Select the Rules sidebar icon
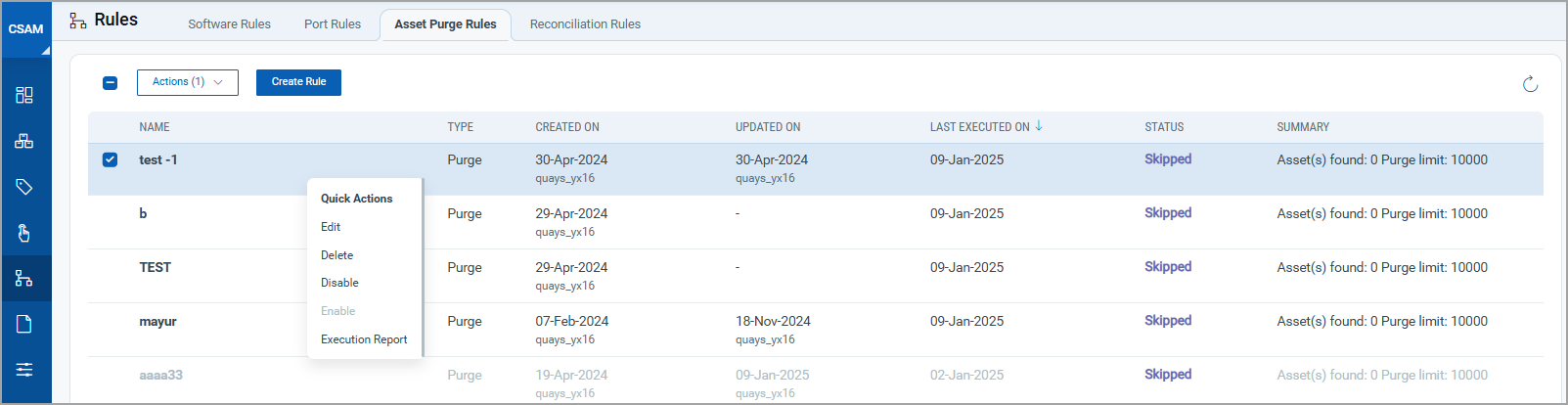 coord(24,279)
